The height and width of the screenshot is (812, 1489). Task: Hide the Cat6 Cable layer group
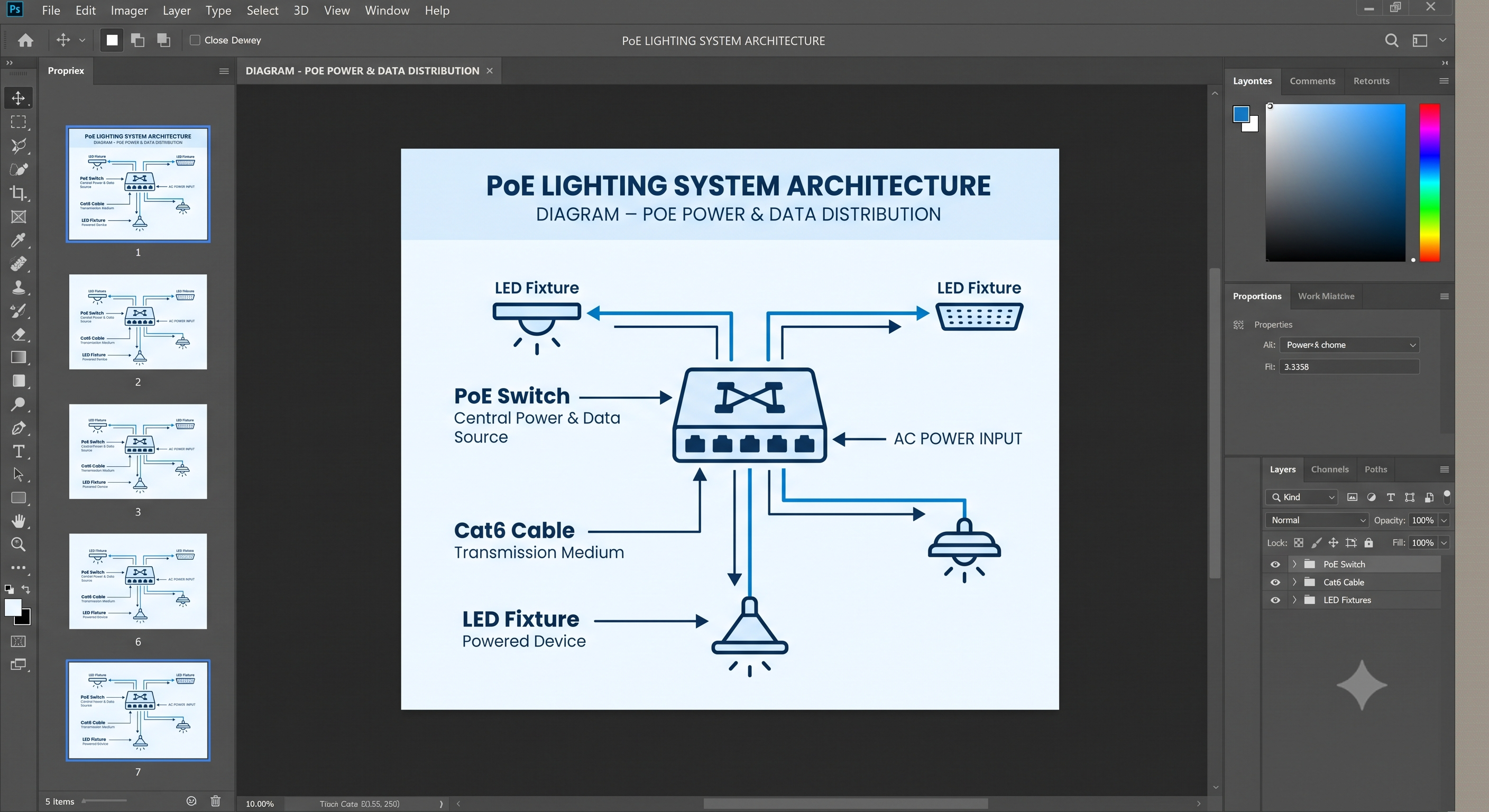[x=1275, y=583]
